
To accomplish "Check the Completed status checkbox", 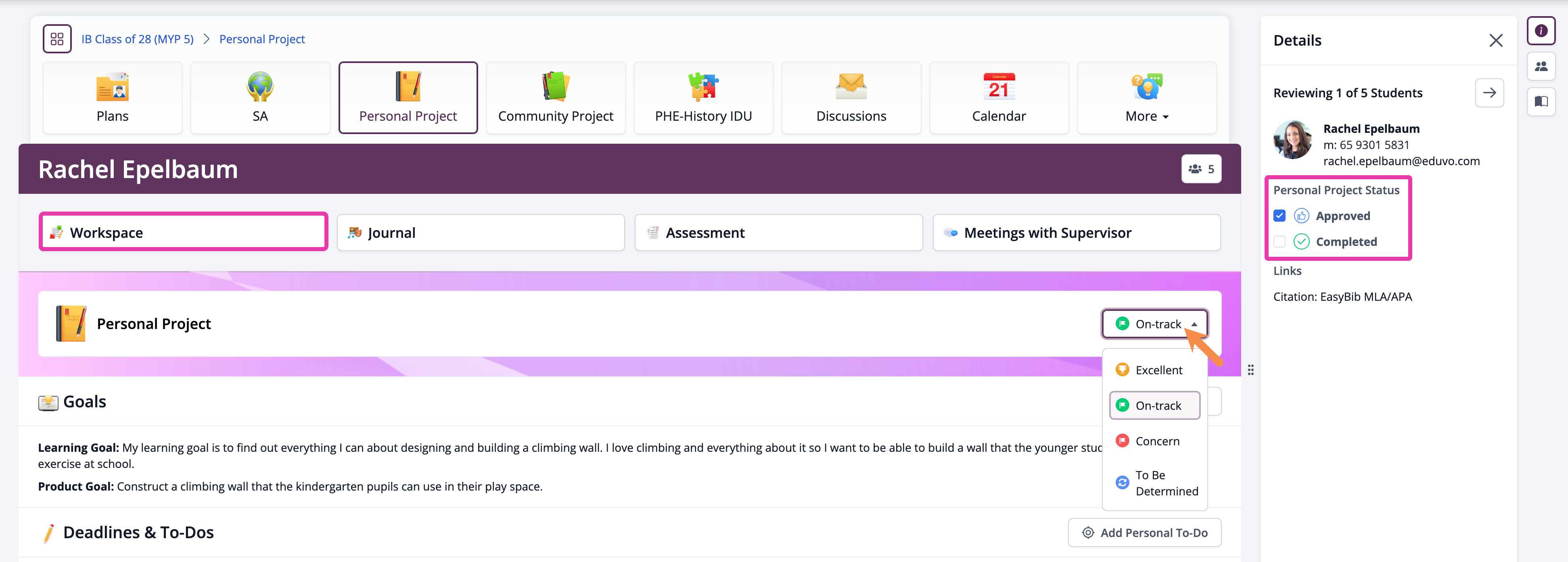I will 1279,242.
